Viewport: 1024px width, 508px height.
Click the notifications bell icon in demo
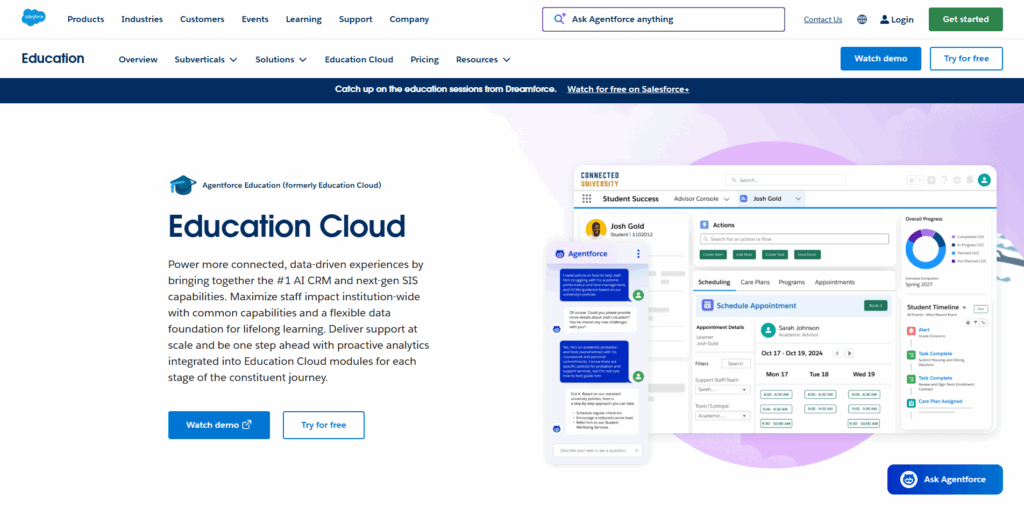970,180
